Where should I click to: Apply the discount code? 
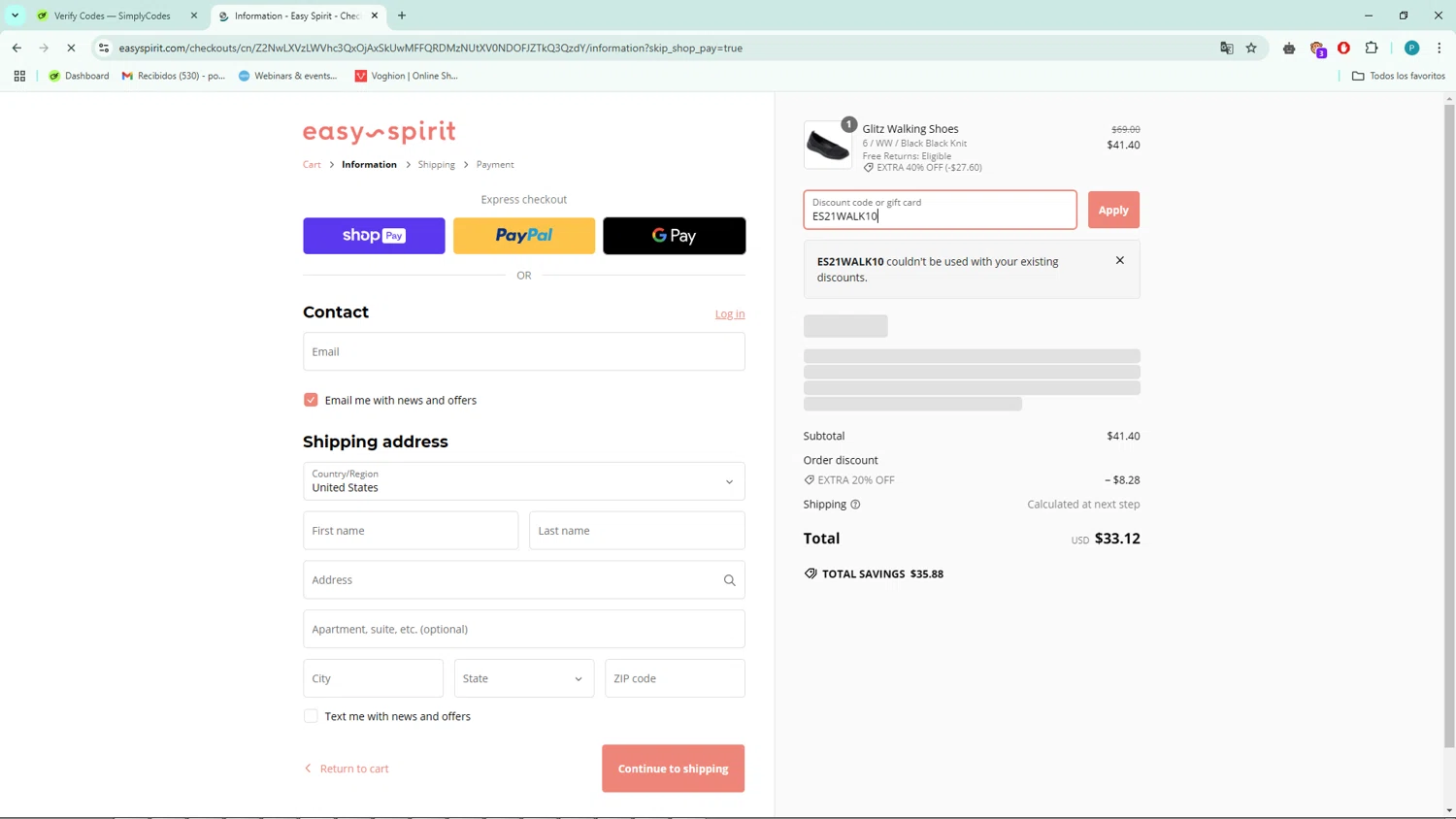point(1113,210)
